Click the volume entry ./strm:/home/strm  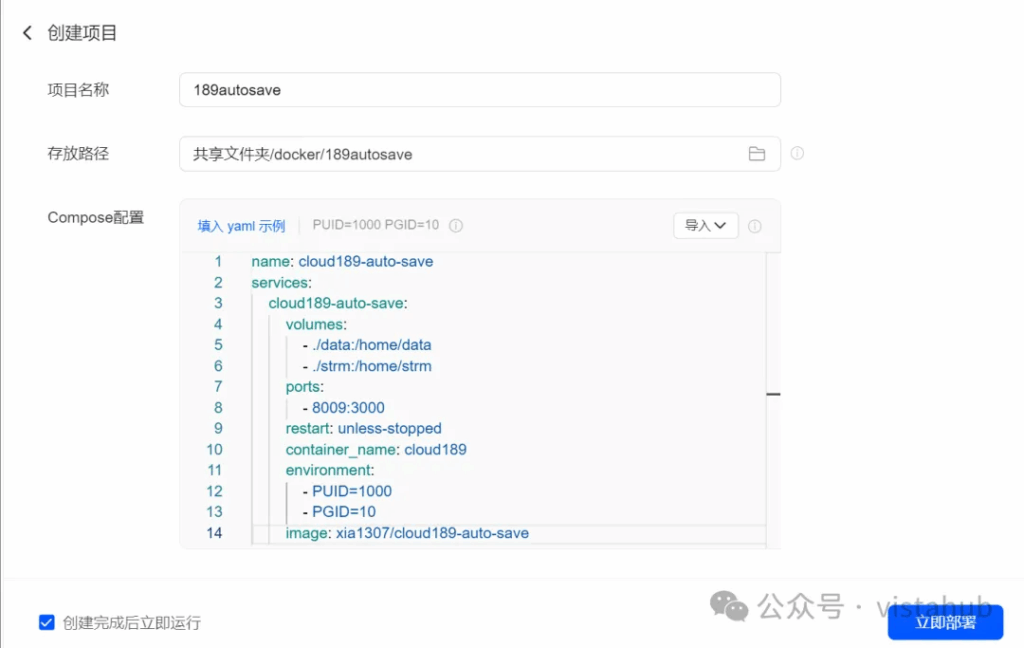point(372,366)
